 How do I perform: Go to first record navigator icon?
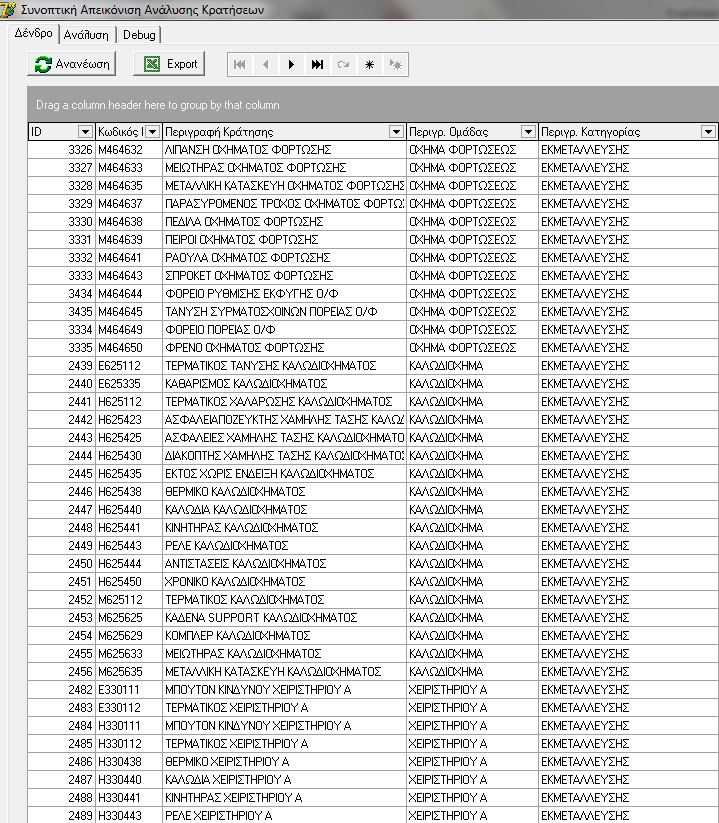pos(240,65)
